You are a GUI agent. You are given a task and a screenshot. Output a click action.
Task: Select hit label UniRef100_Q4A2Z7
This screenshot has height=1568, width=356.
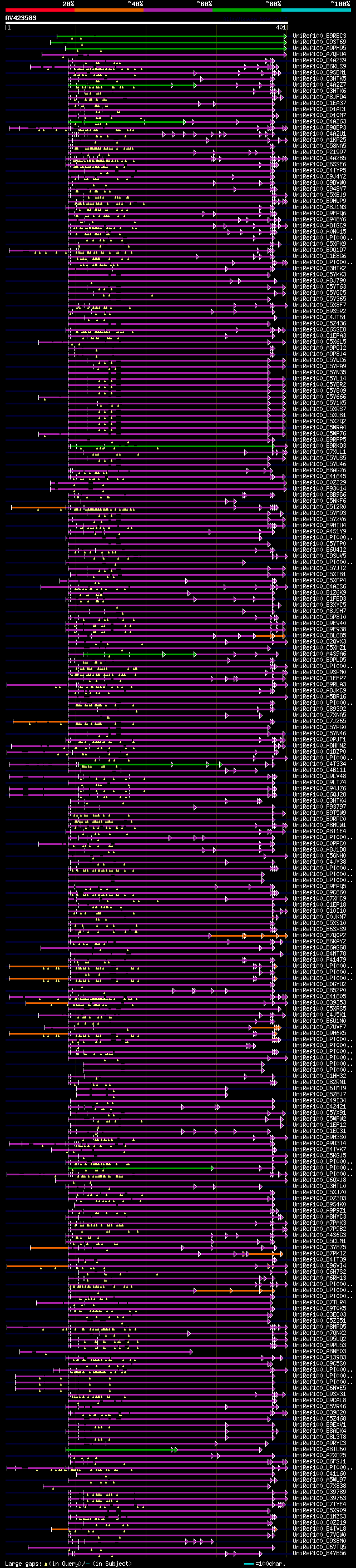pyautogui.click(x=319, y=85)
